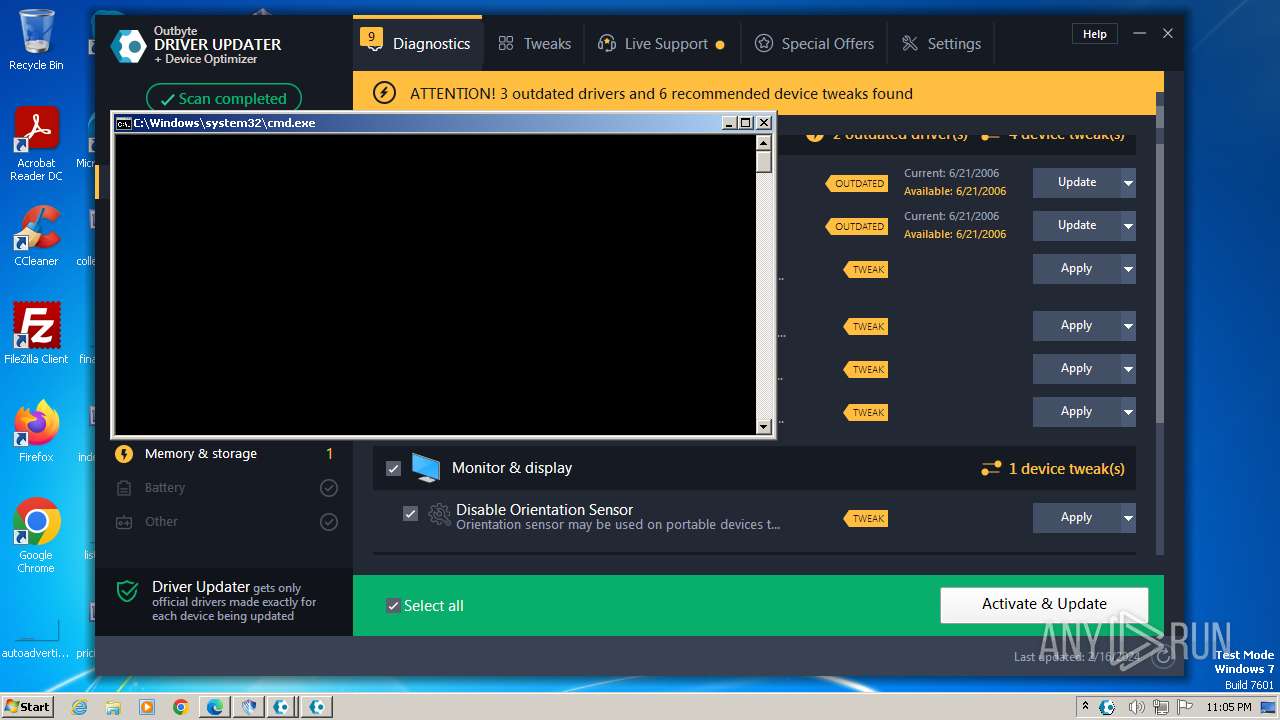
Task: Open Internet Explorer from taskbar
Action: (80, 707)
